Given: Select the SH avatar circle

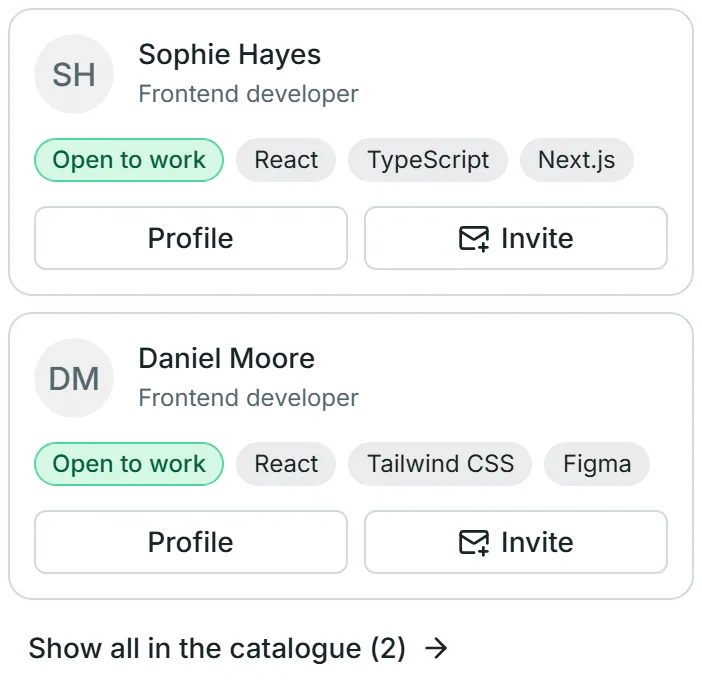Looking at the screenshot, I should click(x=74, y=74).
